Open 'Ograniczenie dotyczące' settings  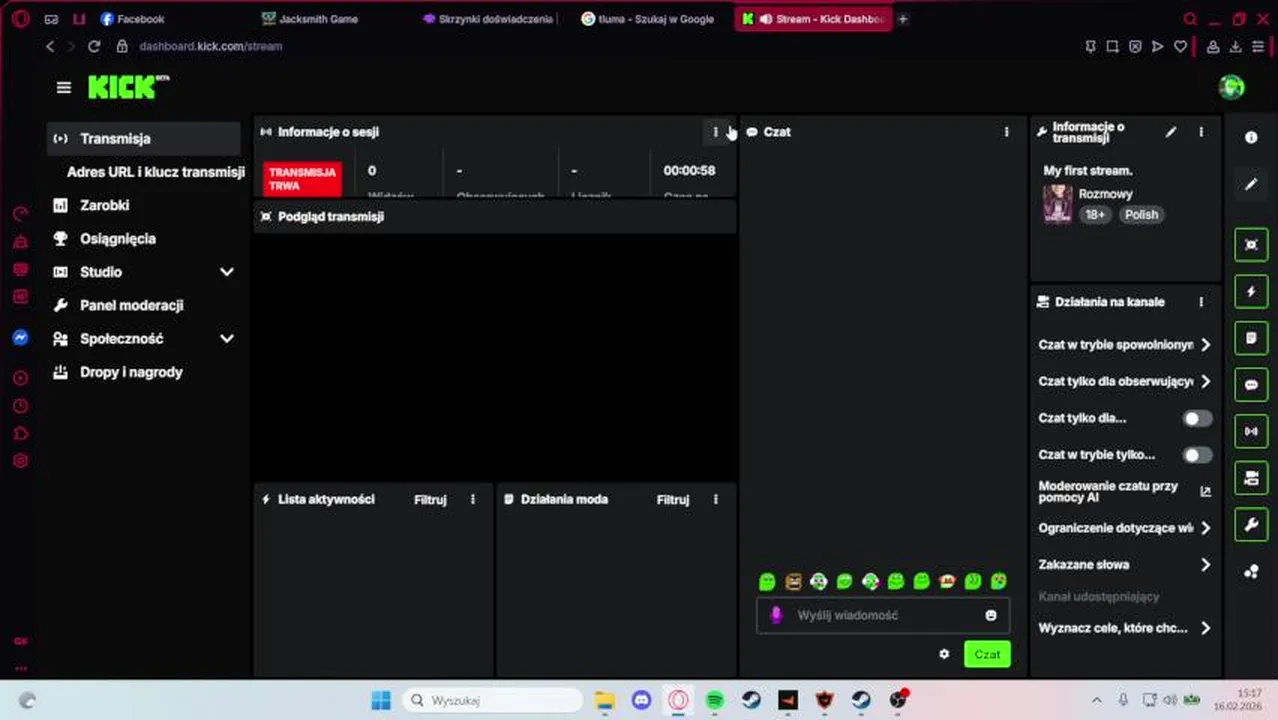click(1125, 528)
